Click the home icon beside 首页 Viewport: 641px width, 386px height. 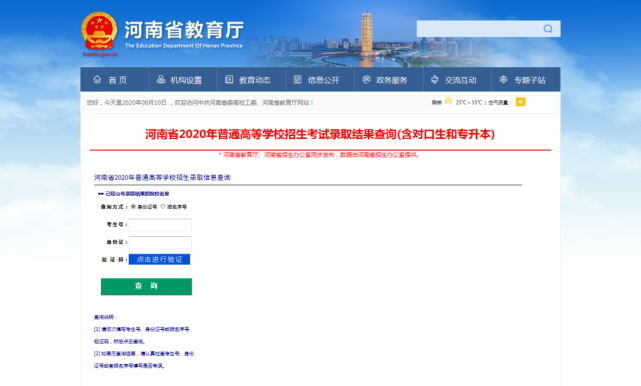click(x=97, y=79)
